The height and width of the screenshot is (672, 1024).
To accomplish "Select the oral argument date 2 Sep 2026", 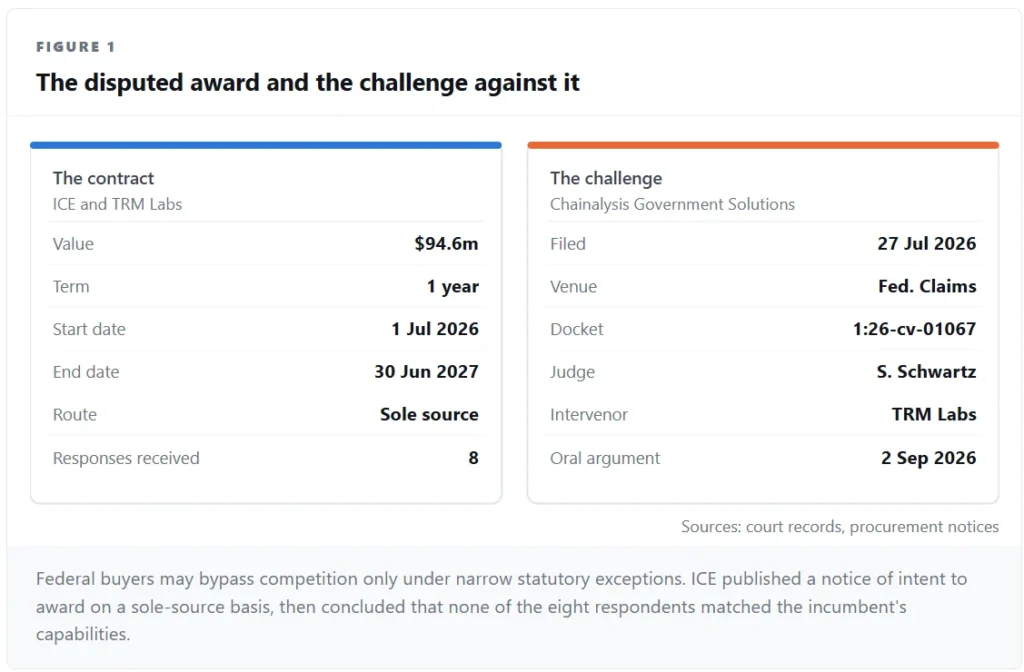I will click(x=929, y=458).
